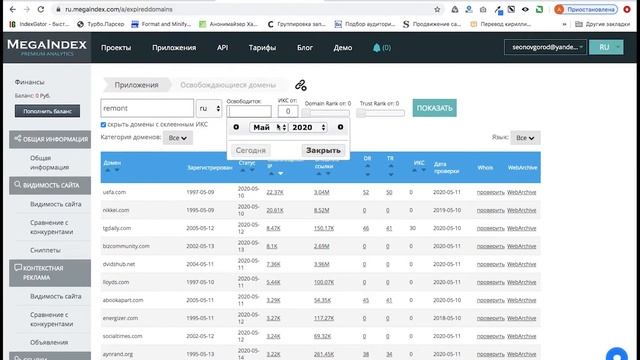Open Общая информация sidebar item
This screenshot has width=640, height=360.
(49, 162)
